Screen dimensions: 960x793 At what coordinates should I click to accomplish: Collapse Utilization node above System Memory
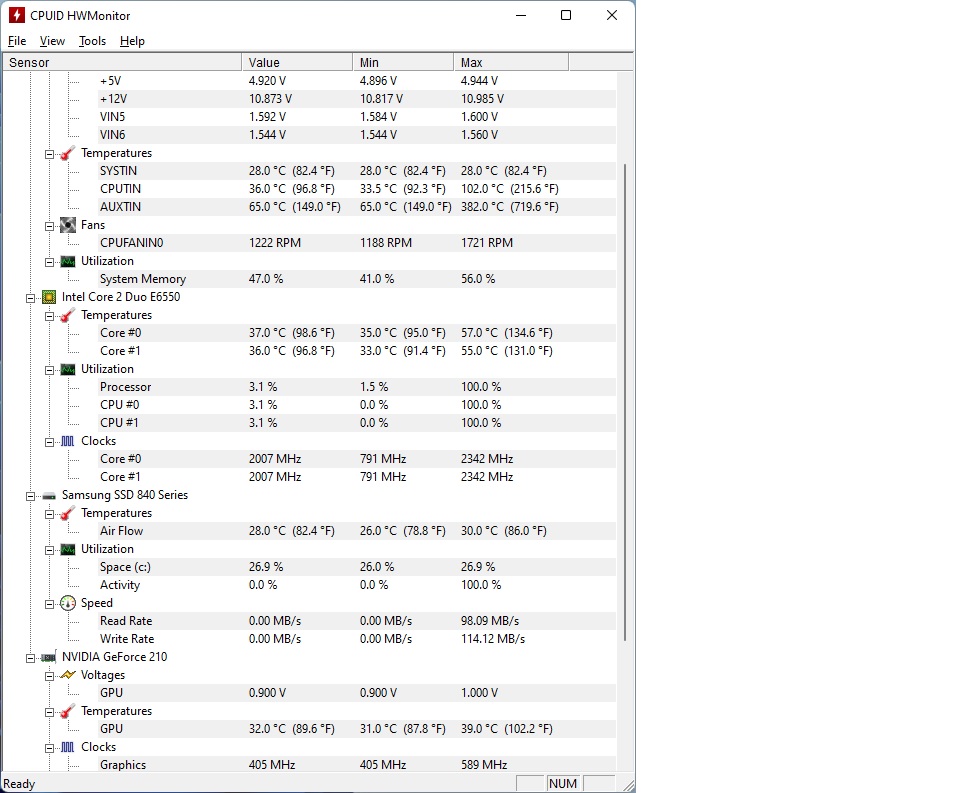click(x=49, y=262)
